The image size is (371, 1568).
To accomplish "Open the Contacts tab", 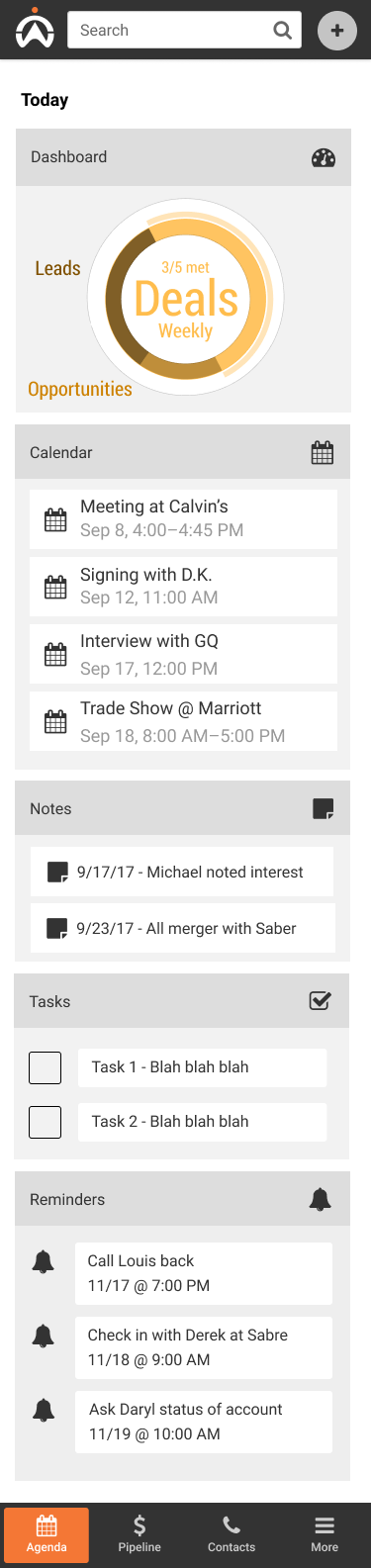I will (232, 1534).
